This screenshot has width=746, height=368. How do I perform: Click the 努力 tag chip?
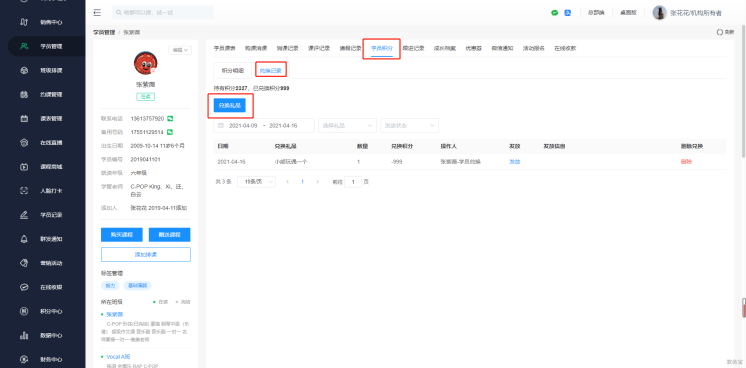(x=110, y=286)
